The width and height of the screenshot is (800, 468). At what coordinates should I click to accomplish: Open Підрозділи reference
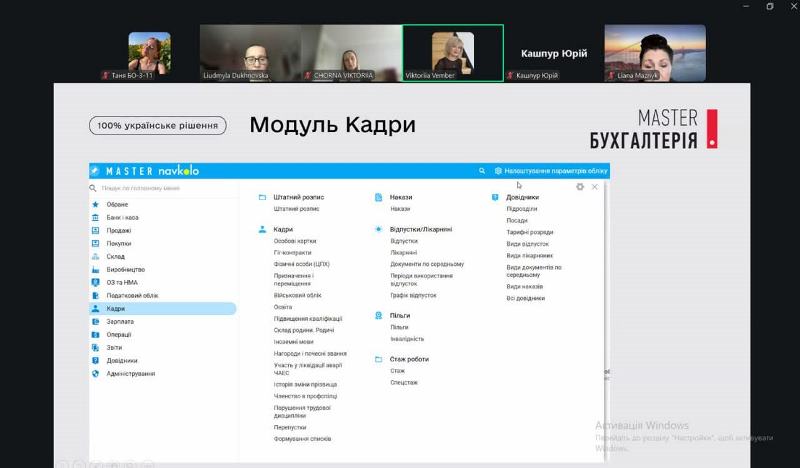pyautogui.click(x=521, y=209)
